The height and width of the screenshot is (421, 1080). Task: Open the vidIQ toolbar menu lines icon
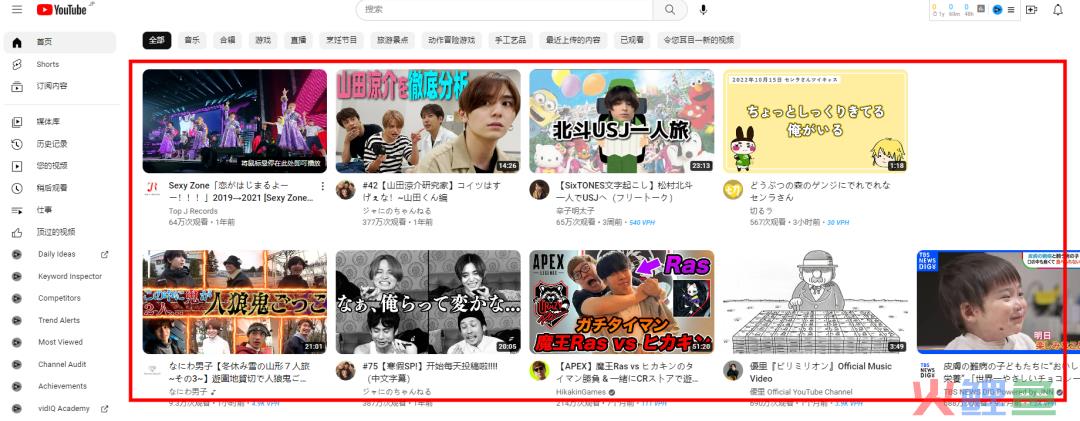(1010, 10)
